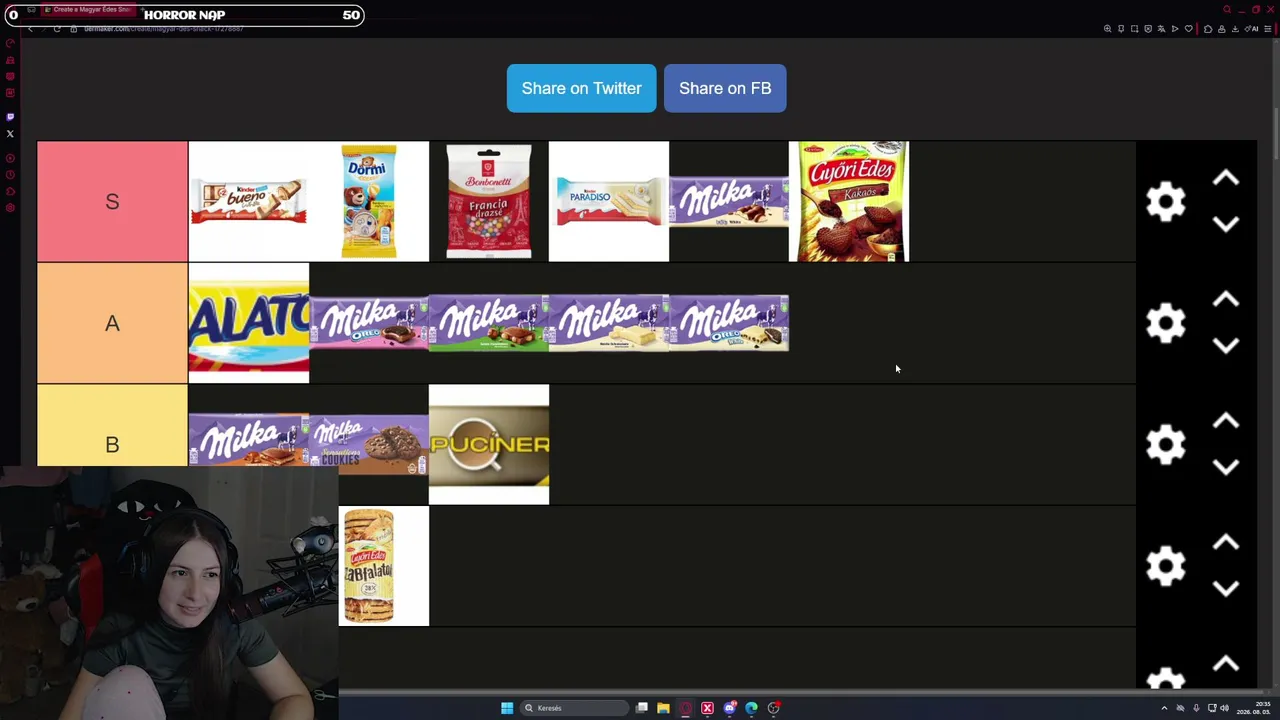Add page to bookmarks with heart icon
The height and width of the screenshot is (720, 1280).
point(1188,29)
